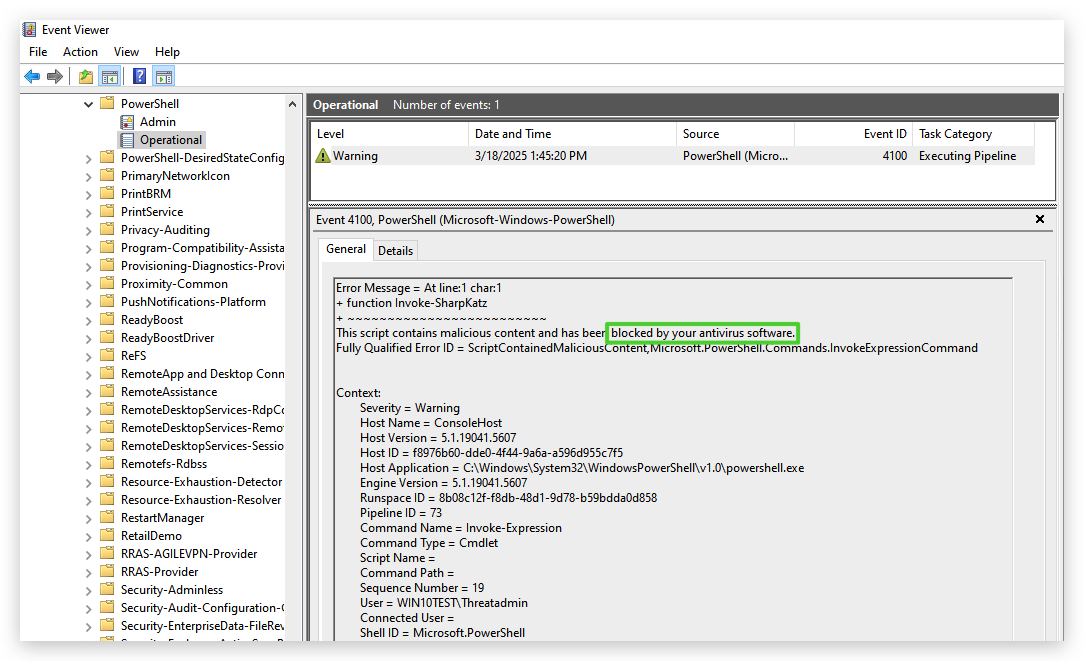Viewport: 1084px width, 661px height.
Task: Open the View menu
Action: pyautogui.click(x=127, y=52)
